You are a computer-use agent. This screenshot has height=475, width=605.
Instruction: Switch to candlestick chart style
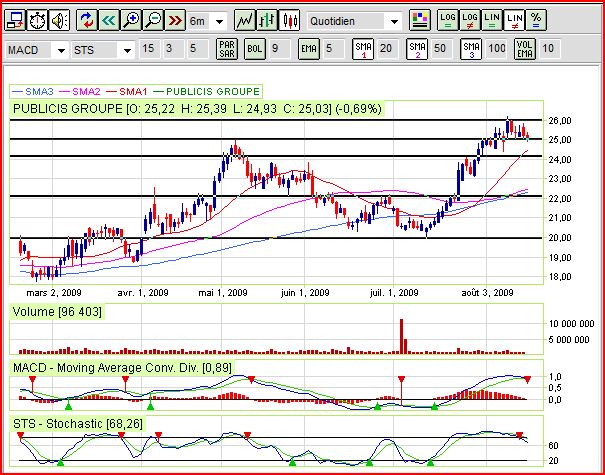click(x=289, y=20)
